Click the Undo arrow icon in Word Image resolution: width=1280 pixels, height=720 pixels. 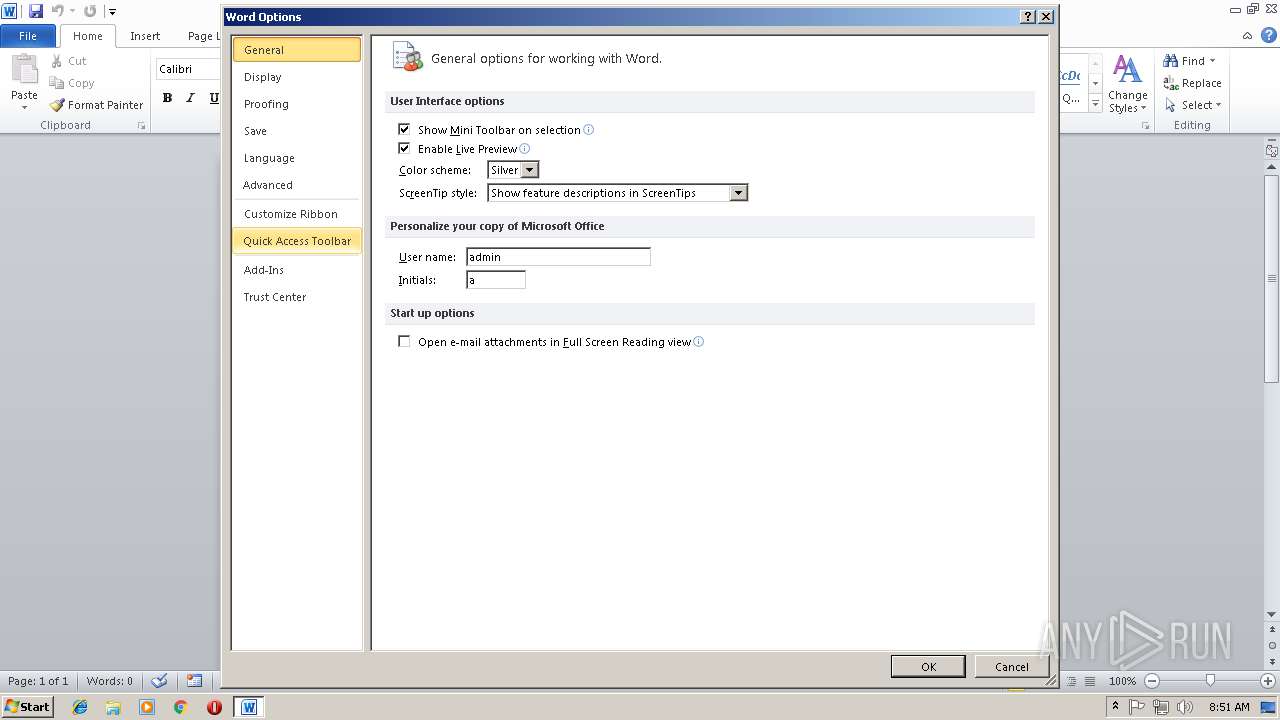(58, 11)
